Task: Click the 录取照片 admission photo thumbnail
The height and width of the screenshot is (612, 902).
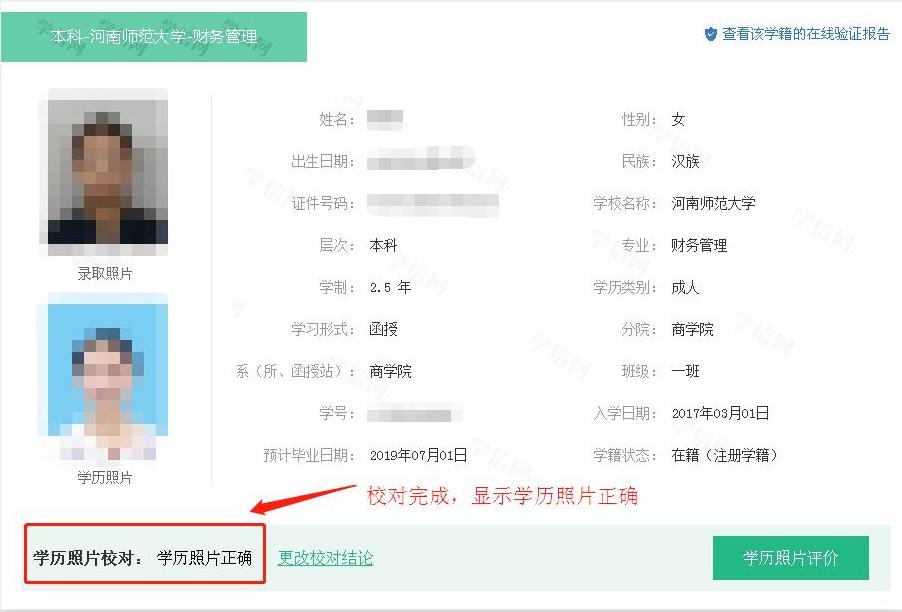Action: [x=104, y=172]
